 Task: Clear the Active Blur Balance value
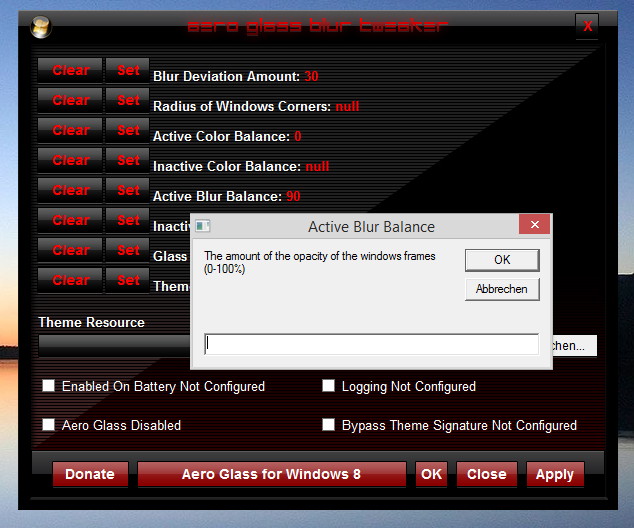(70, 190)
